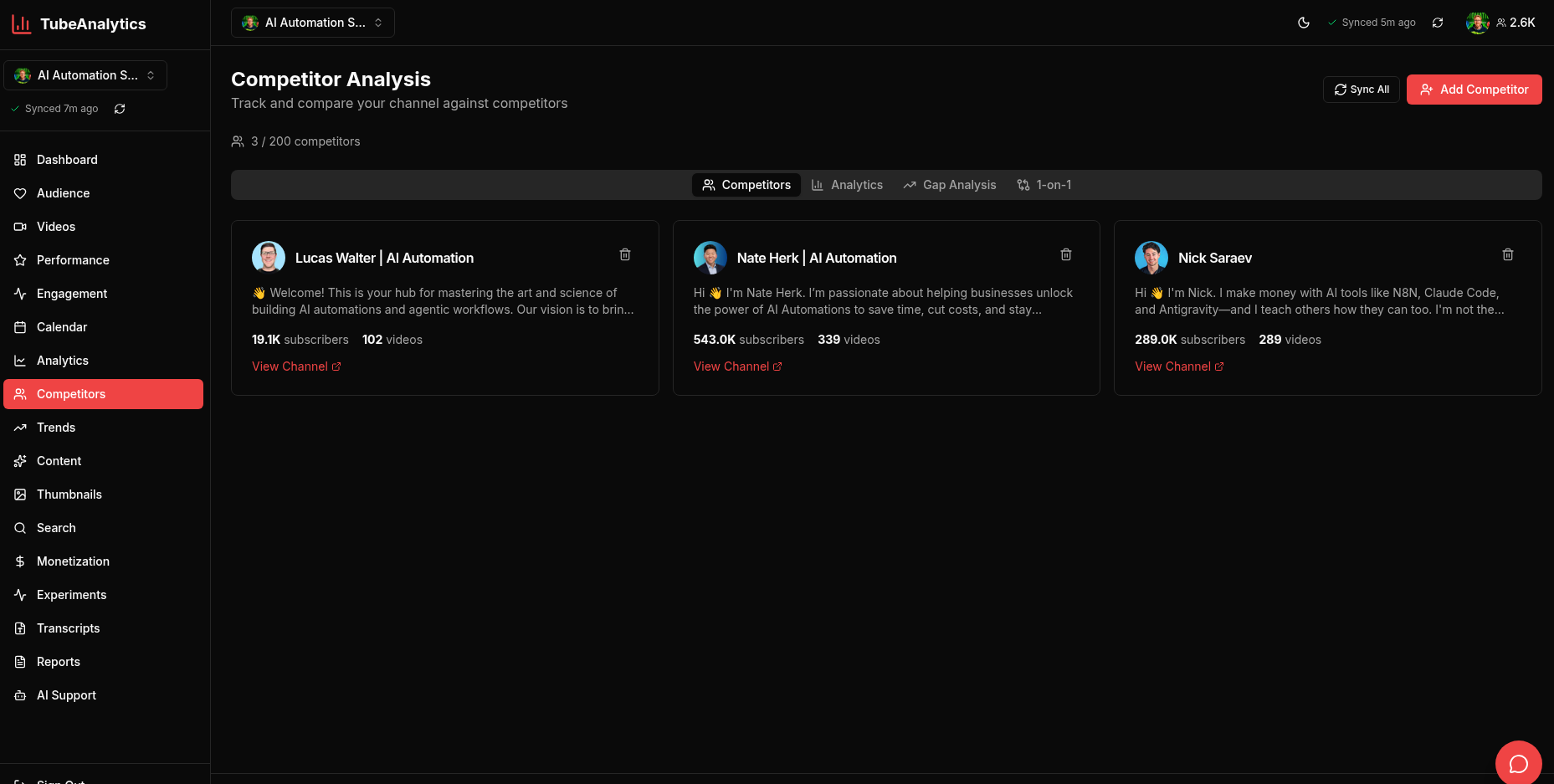This screenshot has height=784, width=1554.
Task: Open the Trends page from the sidebar
Action: tap(56, 428)
